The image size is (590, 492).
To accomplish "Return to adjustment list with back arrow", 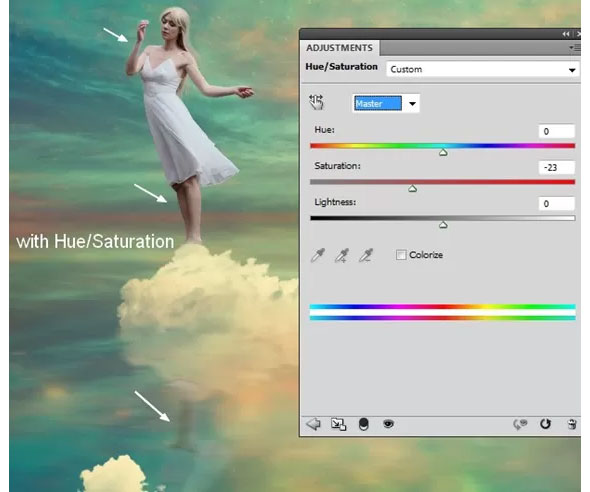I will (313, 424).
